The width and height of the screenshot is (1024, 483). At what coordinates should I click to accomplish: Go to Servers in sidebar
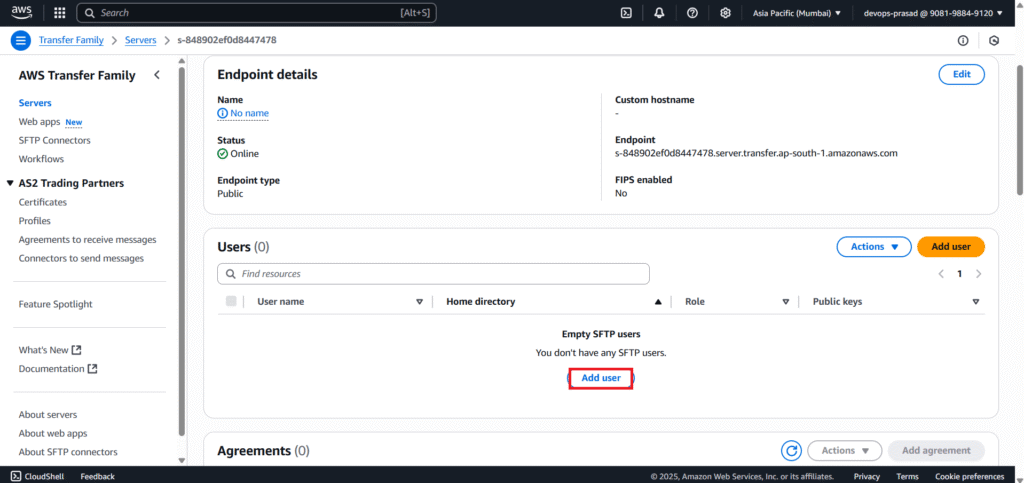pos(35,103)
